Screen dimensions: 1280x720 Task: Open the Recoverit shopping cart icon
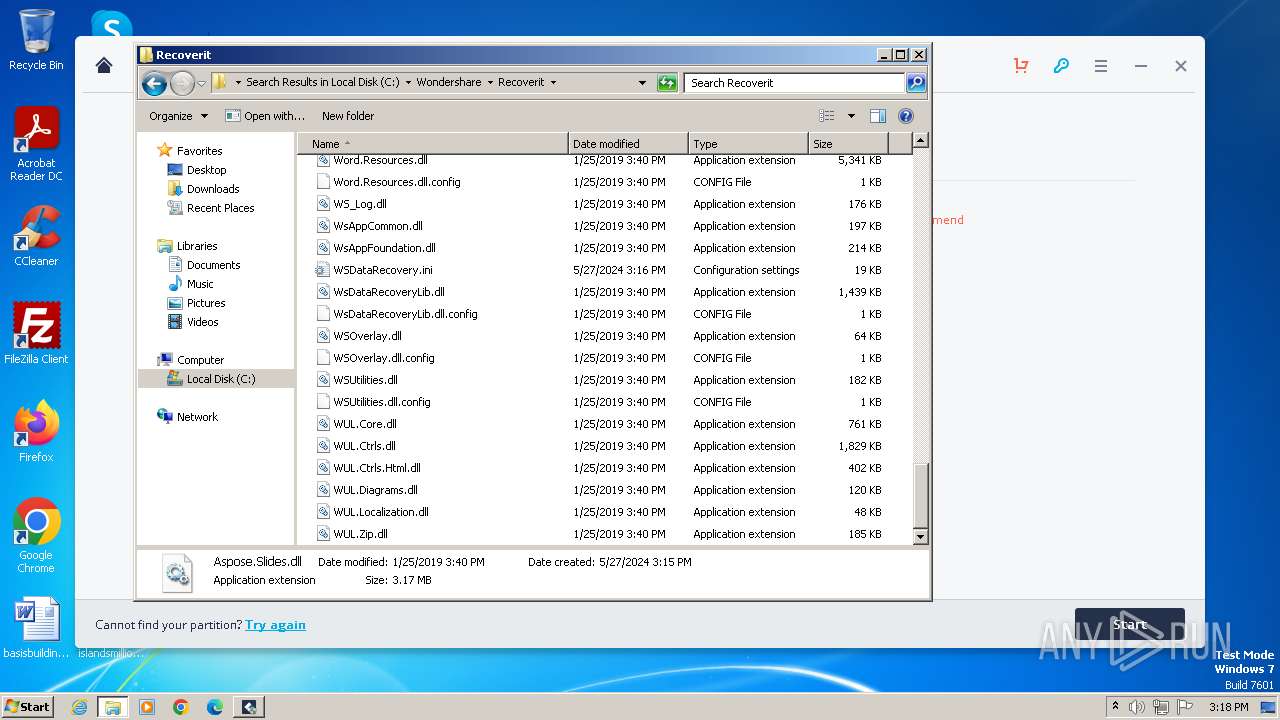1021,66
